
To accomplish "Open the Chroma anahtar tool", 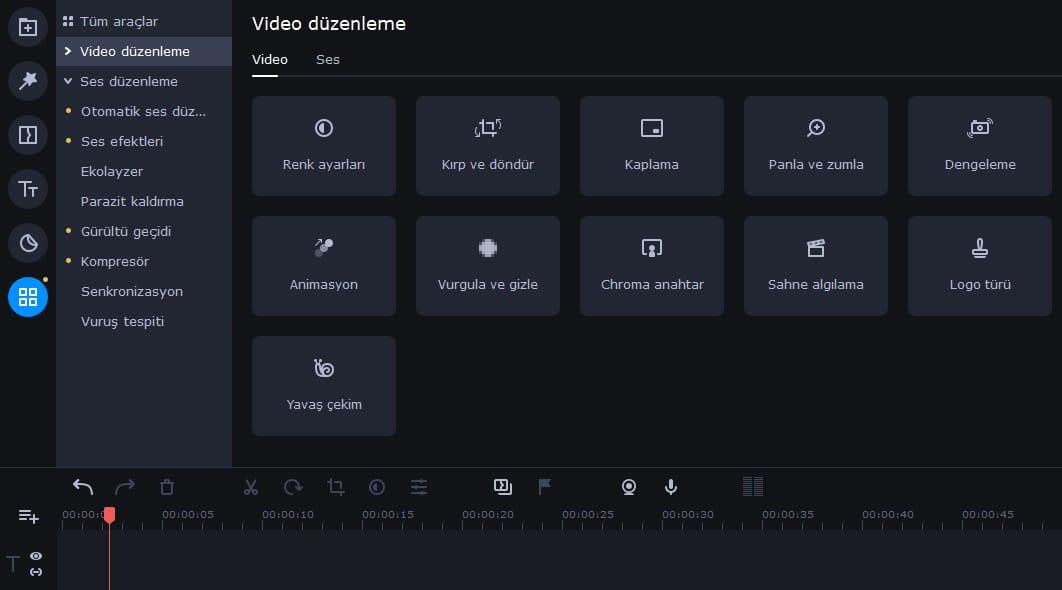I will click(x=651, y=266).
